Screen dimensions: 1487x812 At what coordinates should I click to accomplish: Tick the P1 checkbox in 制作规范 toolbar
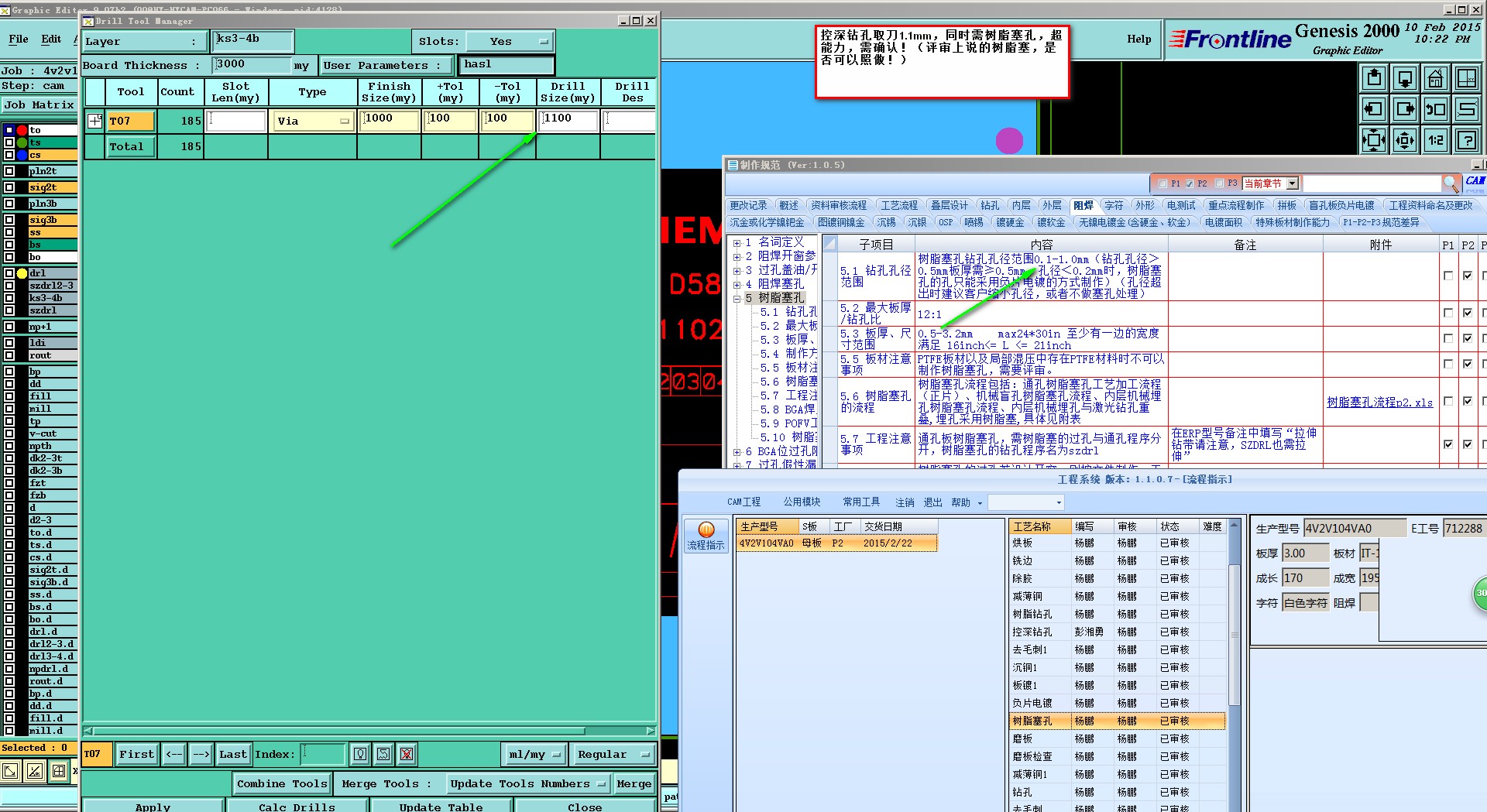pos(1162,183)
